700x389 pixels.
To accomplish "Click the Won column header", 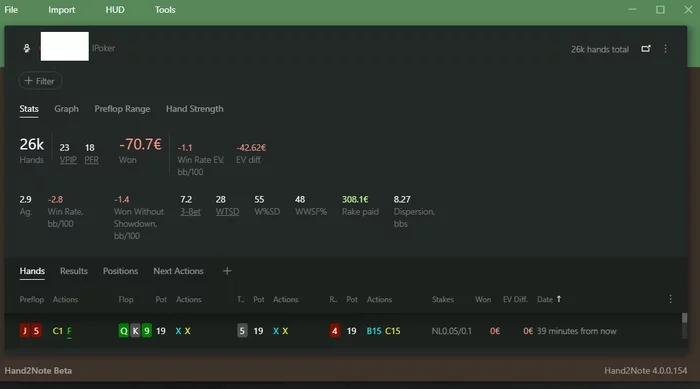I will pos(483,299).
